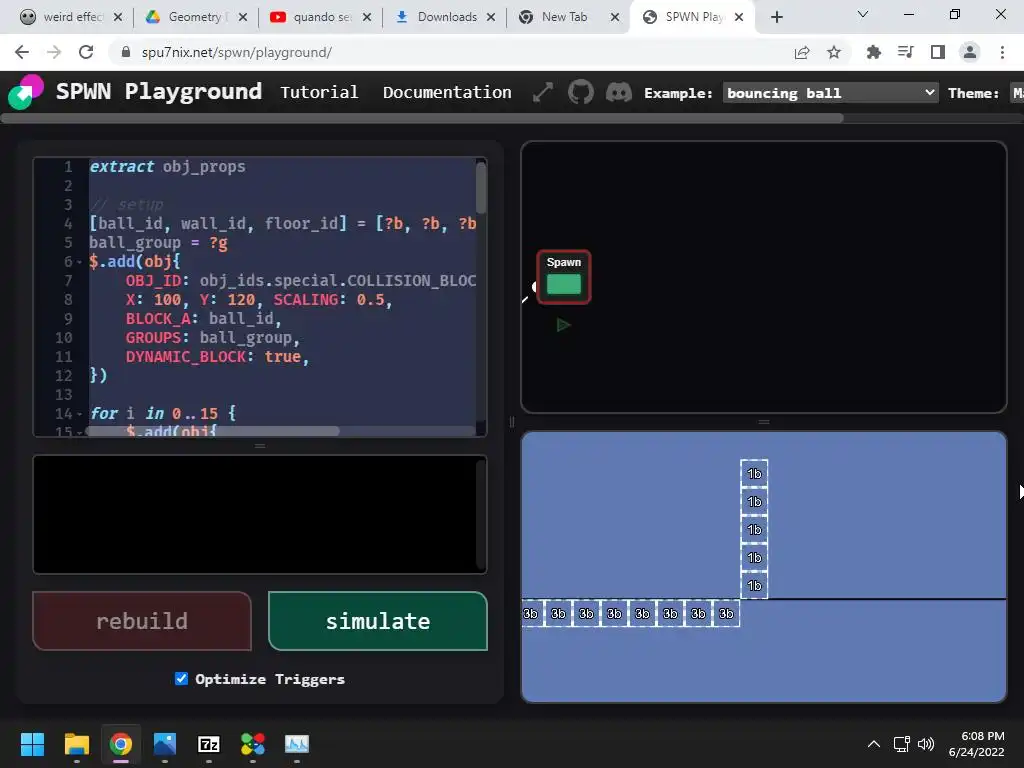The width and height of the screenshot is (1024, 768).
Task: Bookmark this page with the star
Action: pyautogui.click(x=834, y=52)
